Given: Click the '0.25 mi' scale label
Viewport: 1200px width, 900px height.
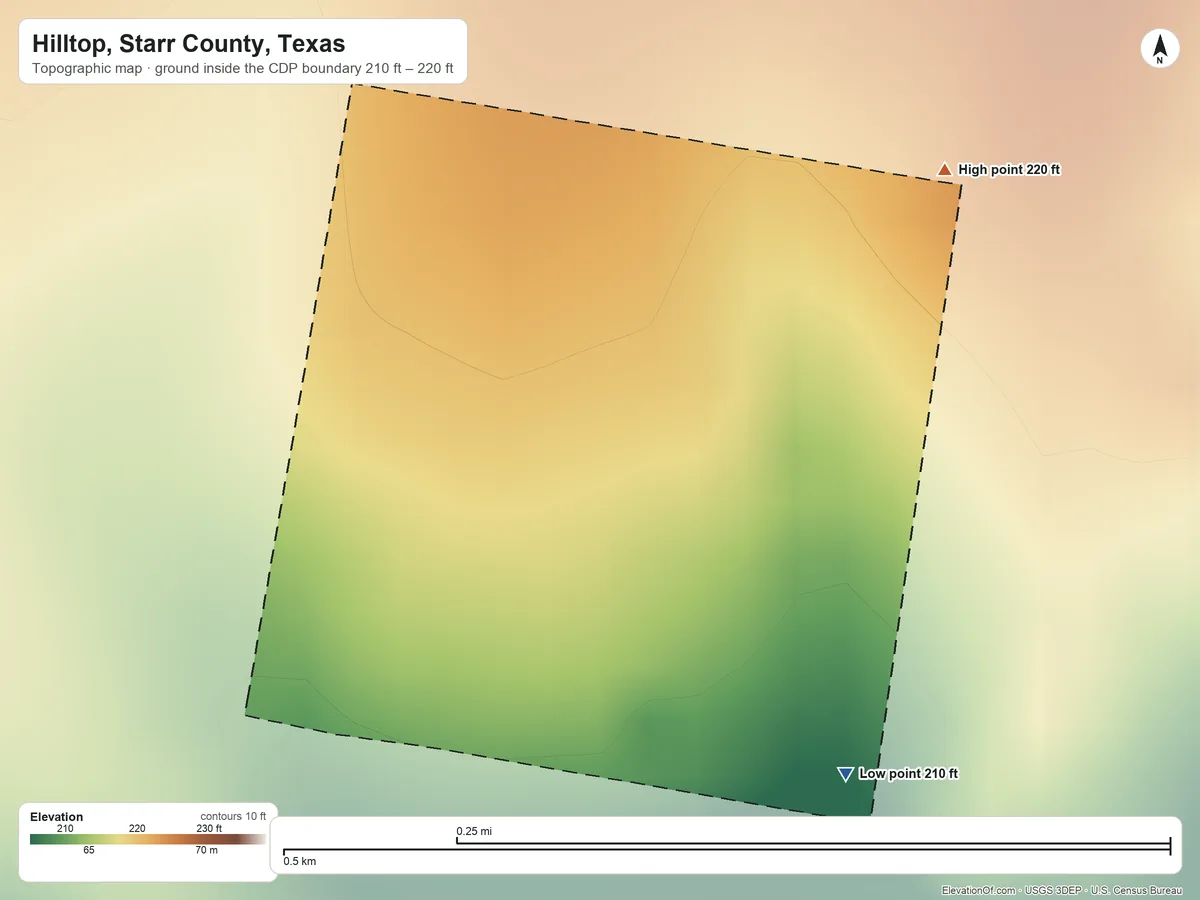Looking at the screenshot, I should tap(474, 831).
